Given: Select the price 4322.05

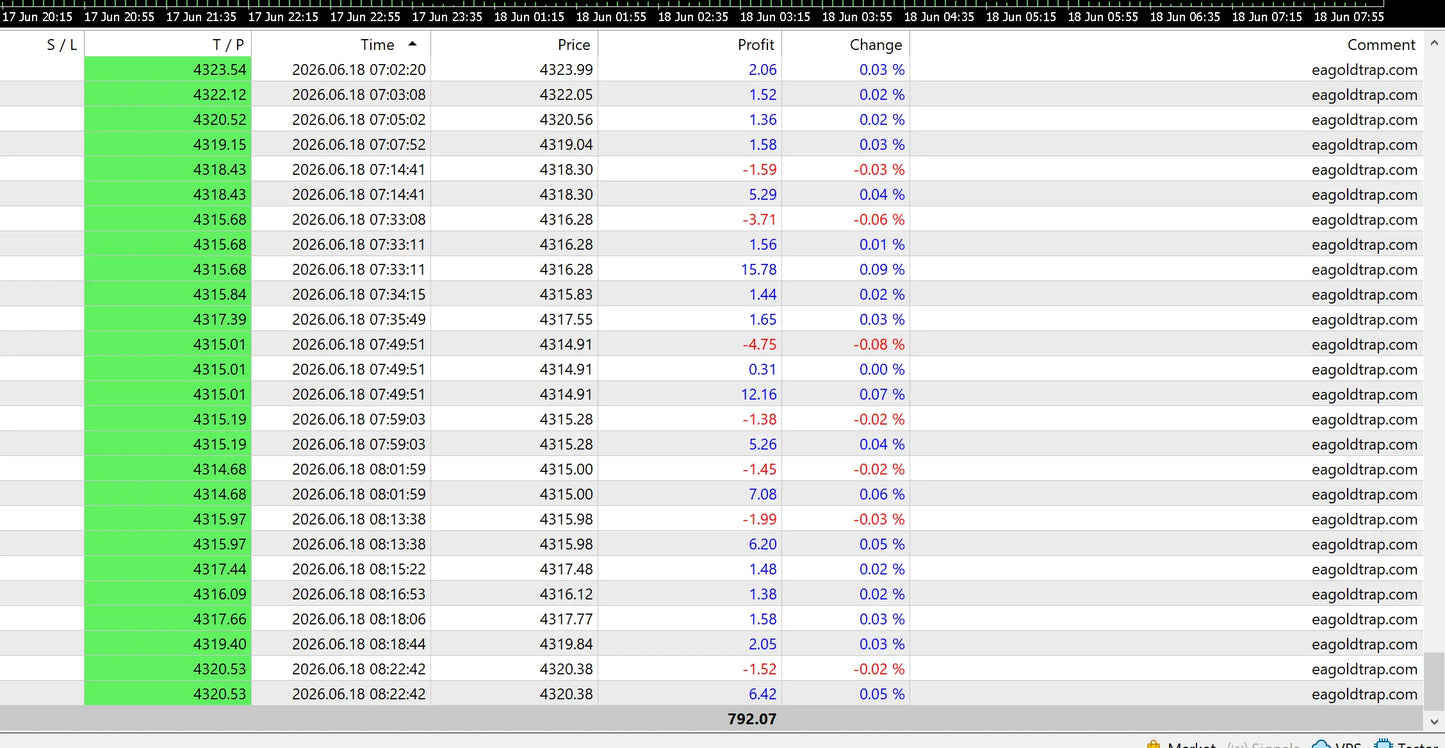Looking at the screenshot, I should 566,94.
